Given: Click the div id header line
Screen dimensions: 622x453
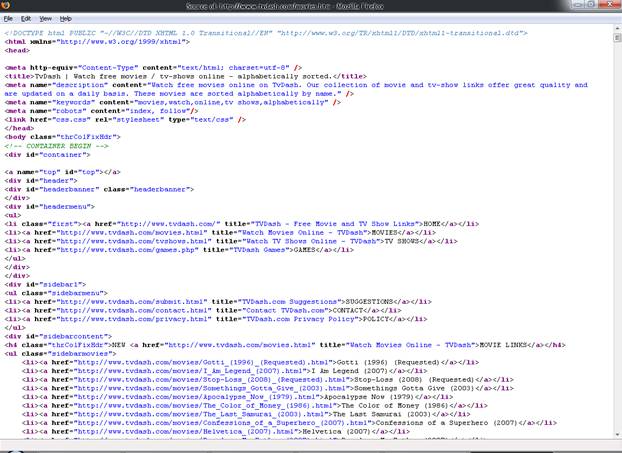Looking at the screenshot, I should point(41,180).
